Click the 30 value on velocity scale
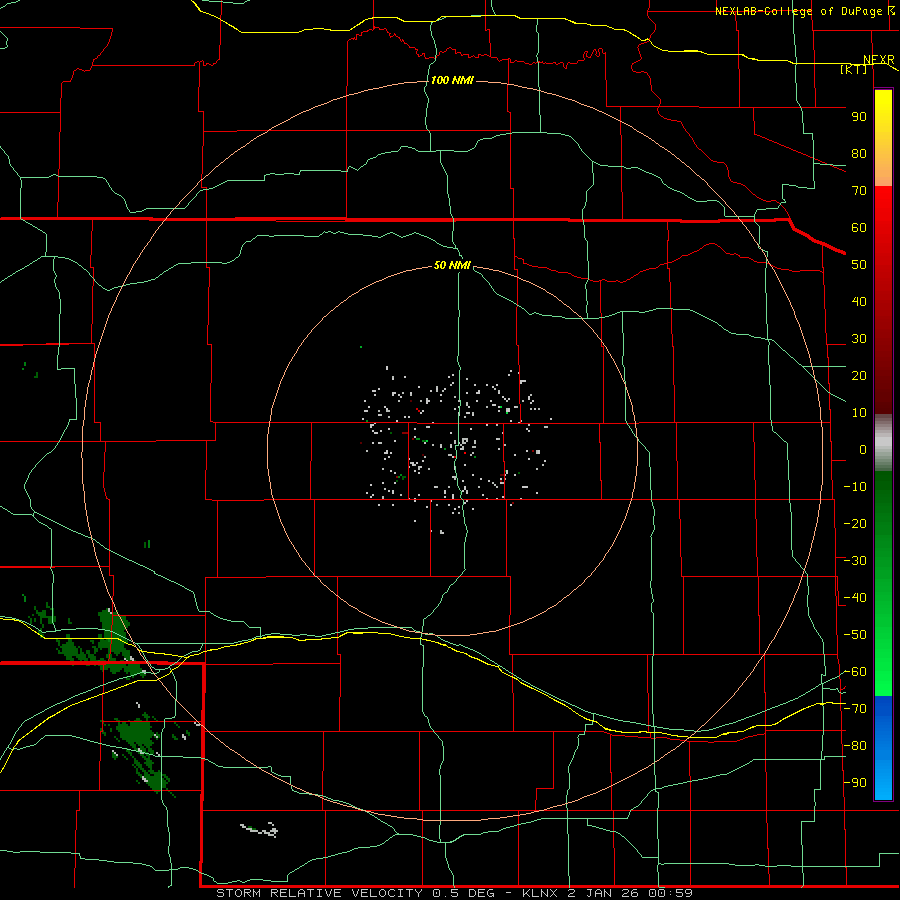900x900 pixels. coord(859,339)
